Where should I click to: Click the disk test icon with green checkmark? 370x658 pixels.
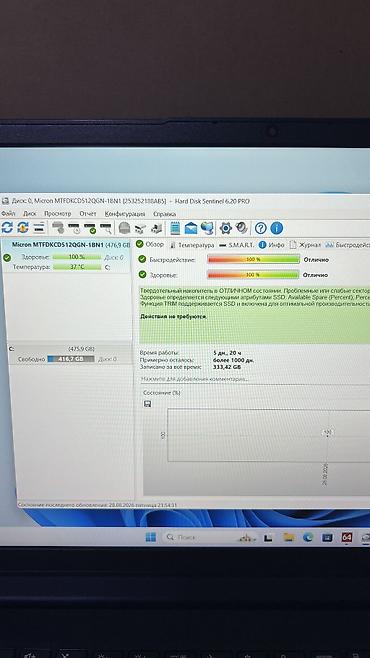(x=90, y=228)
